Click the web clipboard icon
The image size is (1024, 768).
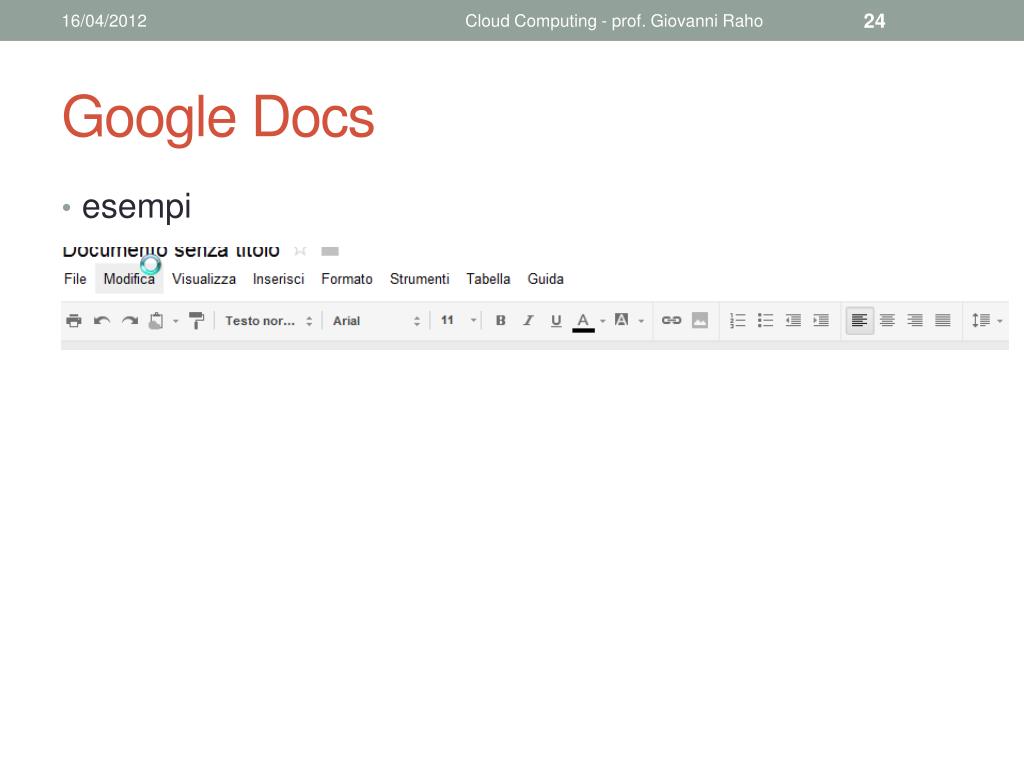156,321
